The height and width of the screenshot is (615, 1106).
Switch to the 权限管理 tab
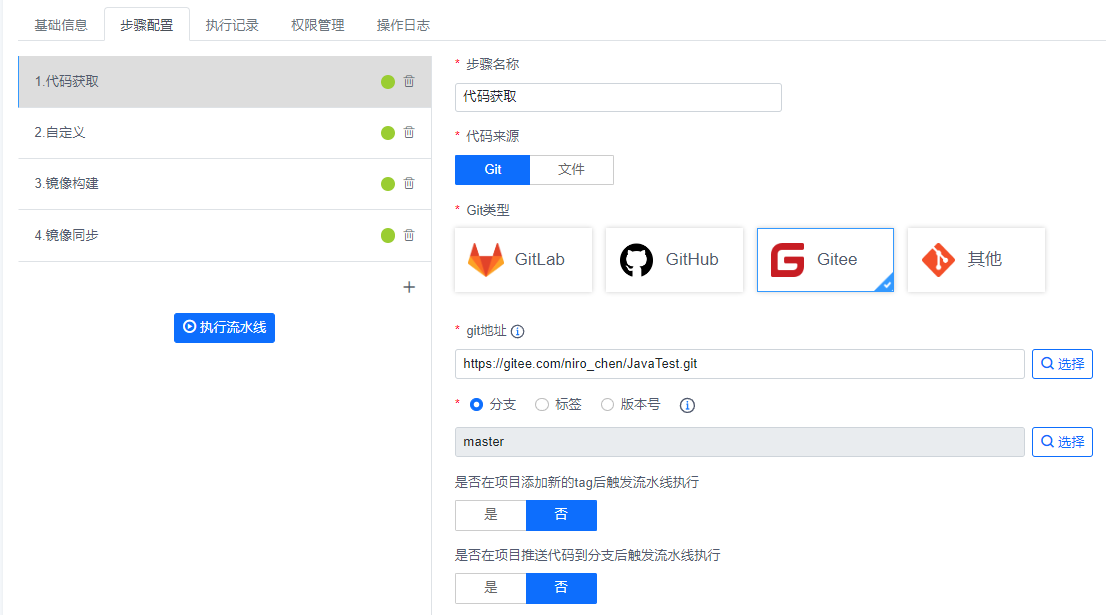point(317,25)
